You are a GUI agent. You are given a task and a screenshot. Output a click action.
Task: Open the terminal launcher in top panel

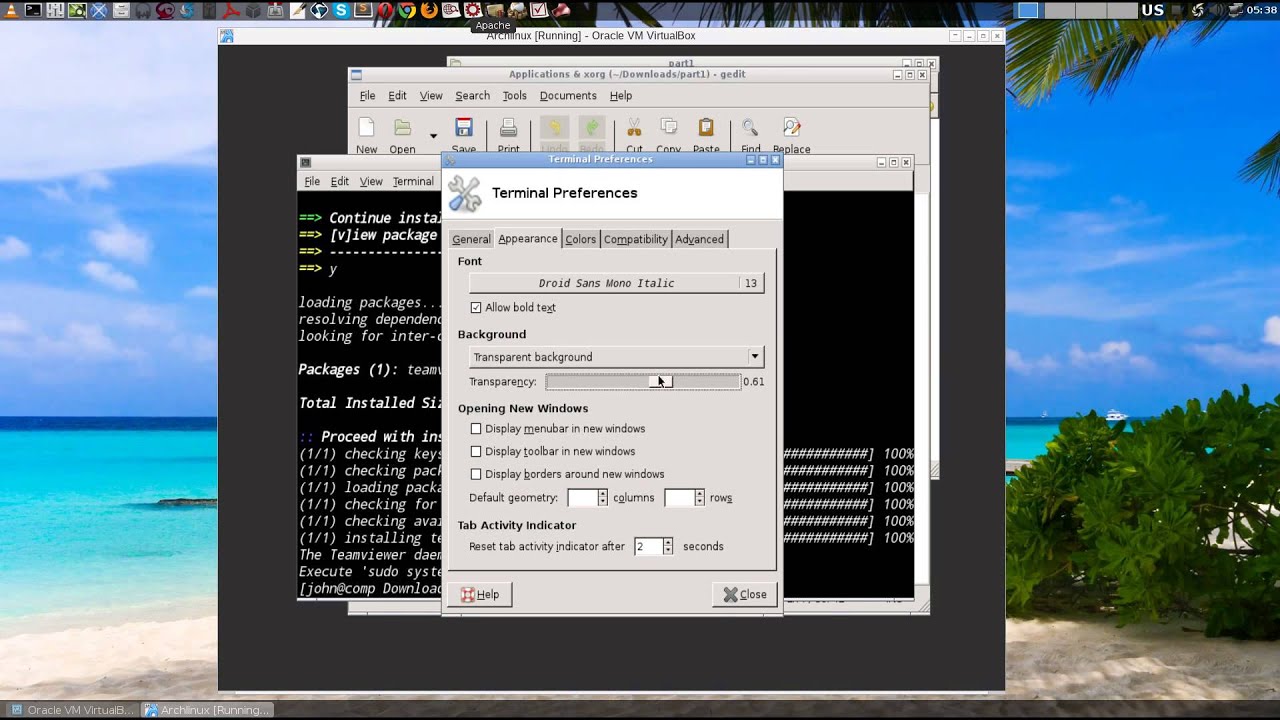pyautogui.click(x=33, y=10)
